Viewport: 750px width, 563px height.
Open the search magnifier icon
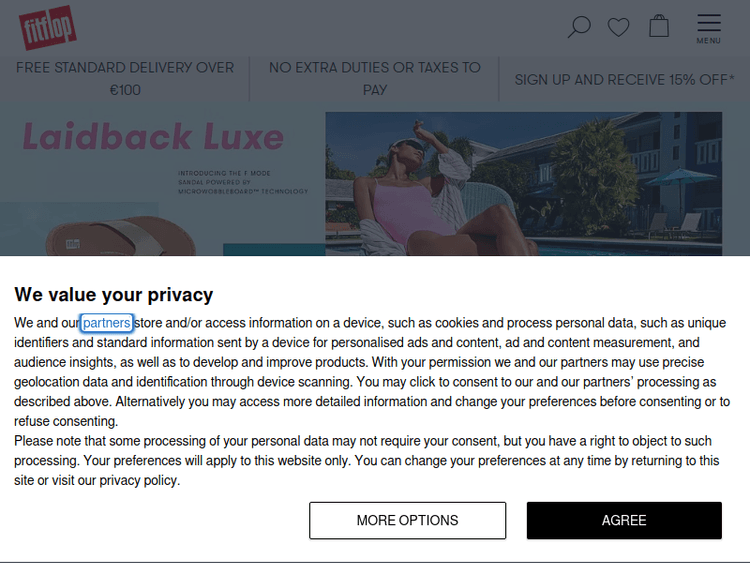point(579,27)
